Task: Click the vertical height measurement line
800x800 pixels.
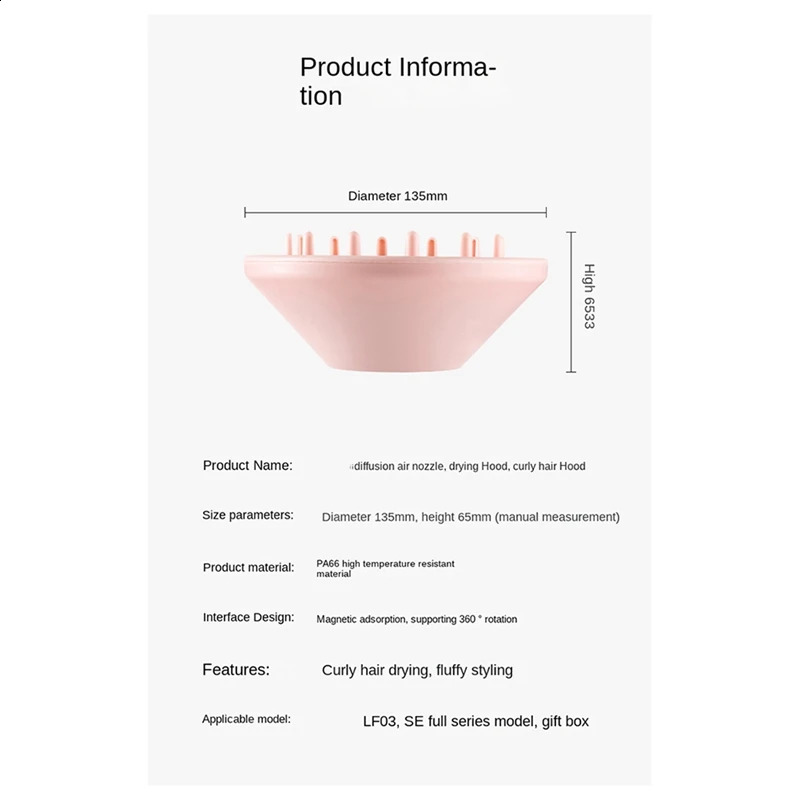Action: coord(571,302)
